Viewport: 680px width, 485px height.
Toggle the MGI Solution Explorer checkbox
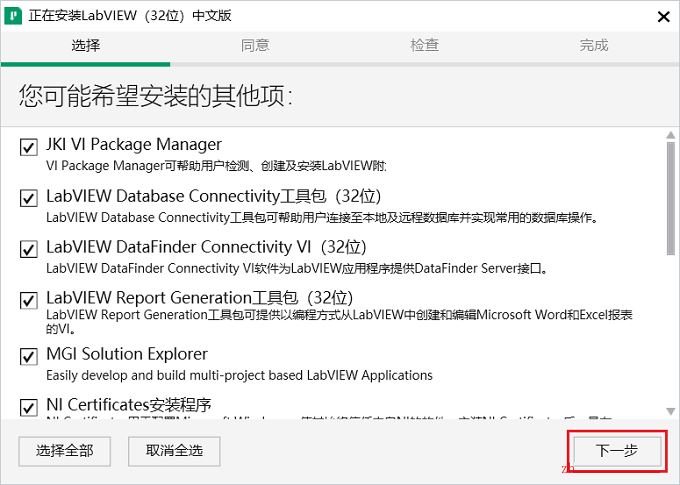click(x=28, y=356)
